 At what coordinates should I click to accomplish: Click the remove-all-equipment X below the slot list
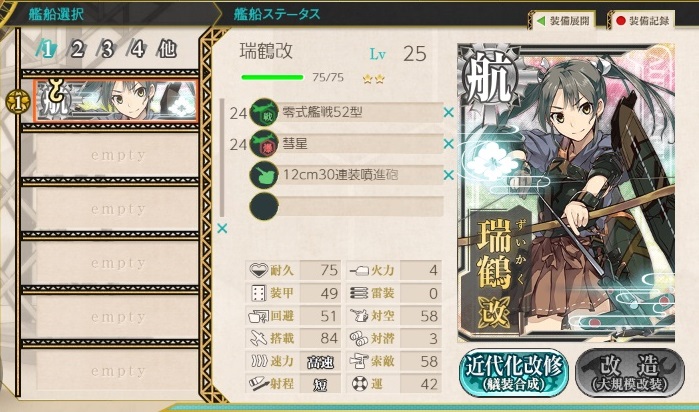(222, 228)
